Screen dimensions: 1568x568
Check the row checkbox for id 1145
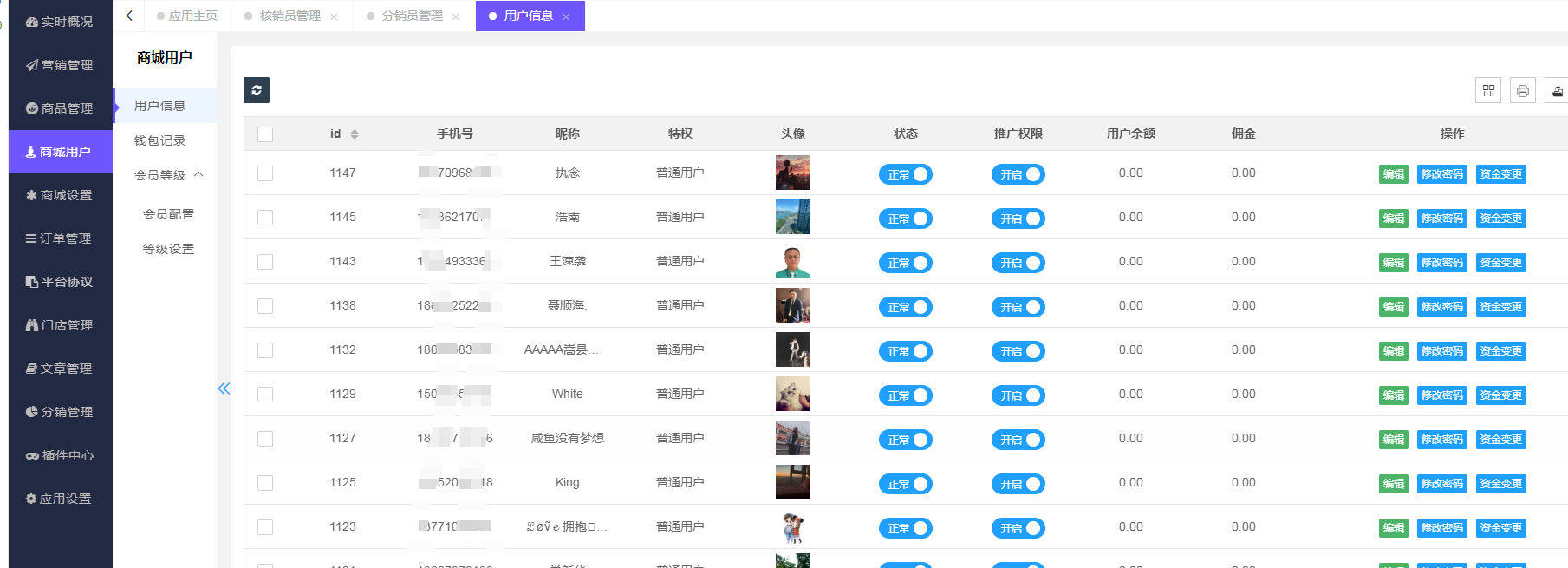265,218
